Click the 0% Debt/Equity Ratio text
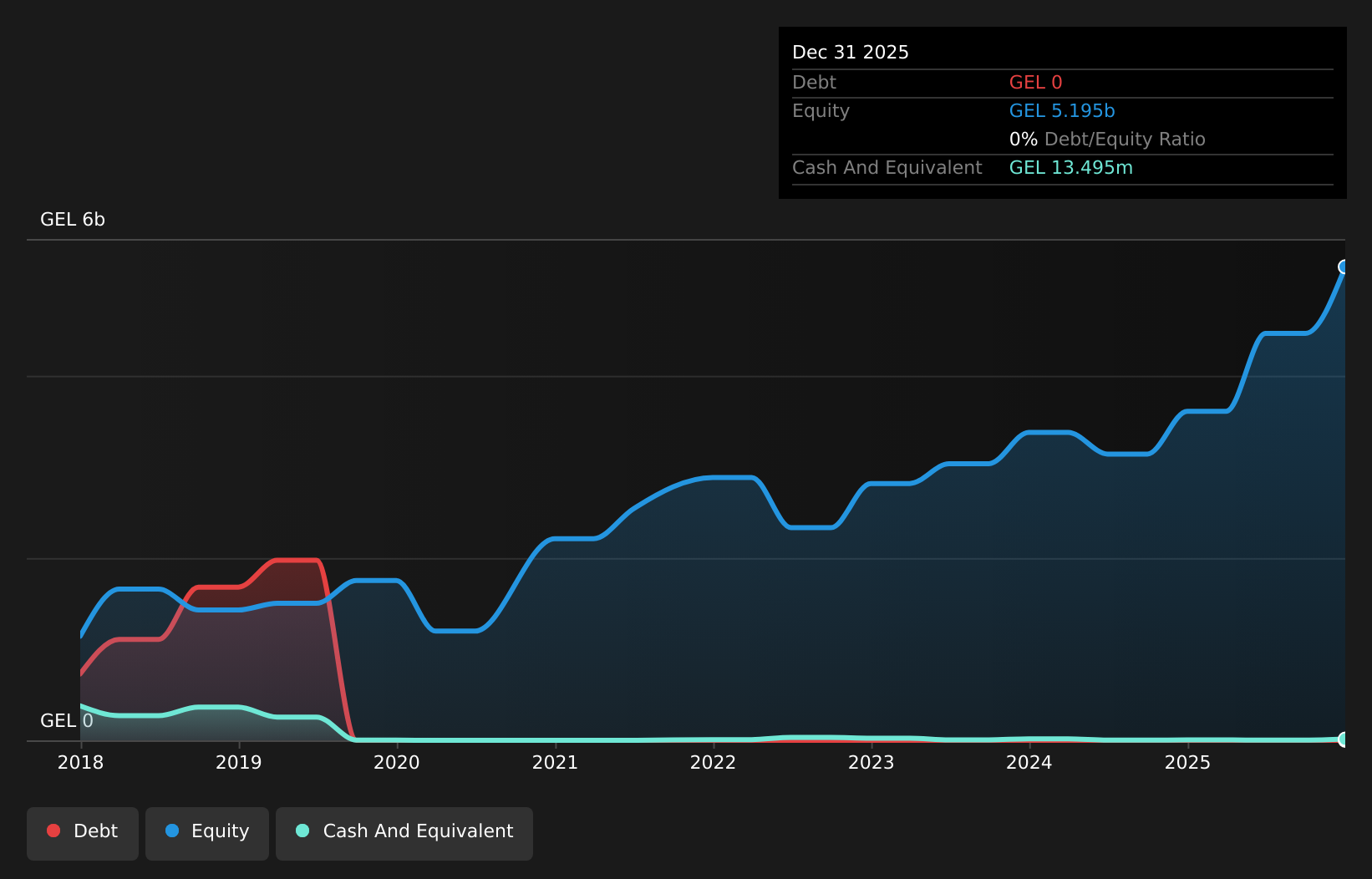1372x879 pixels. tap(1107, 140)
